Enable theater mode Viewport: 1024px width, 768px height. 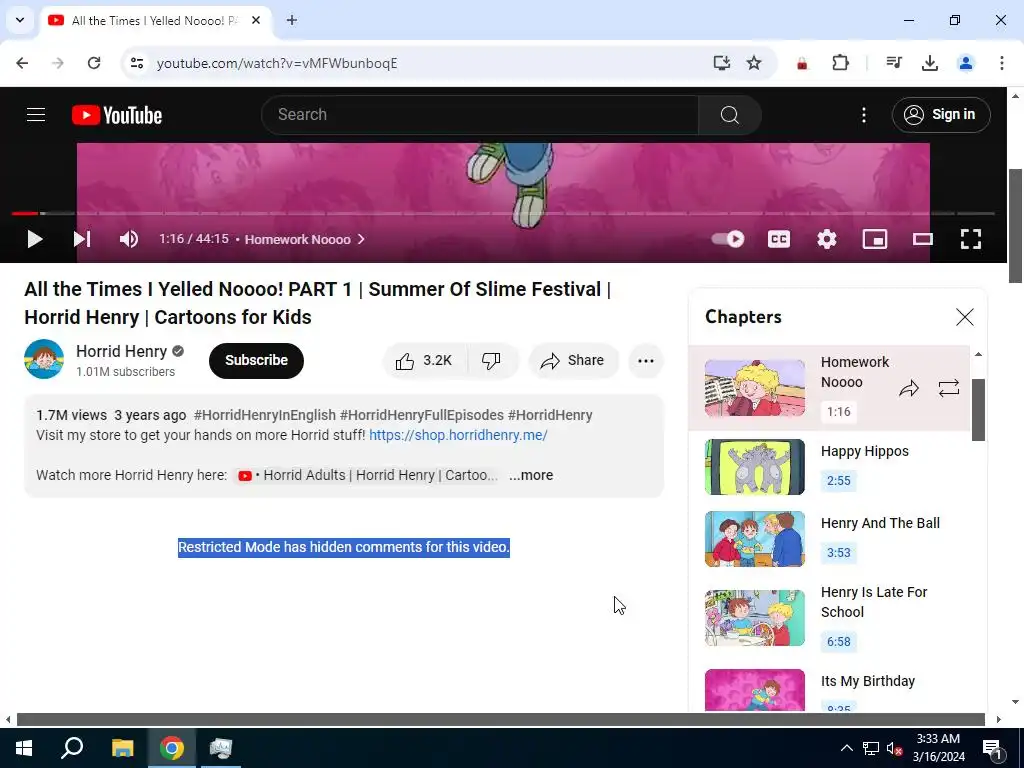[x=922, y=239]
